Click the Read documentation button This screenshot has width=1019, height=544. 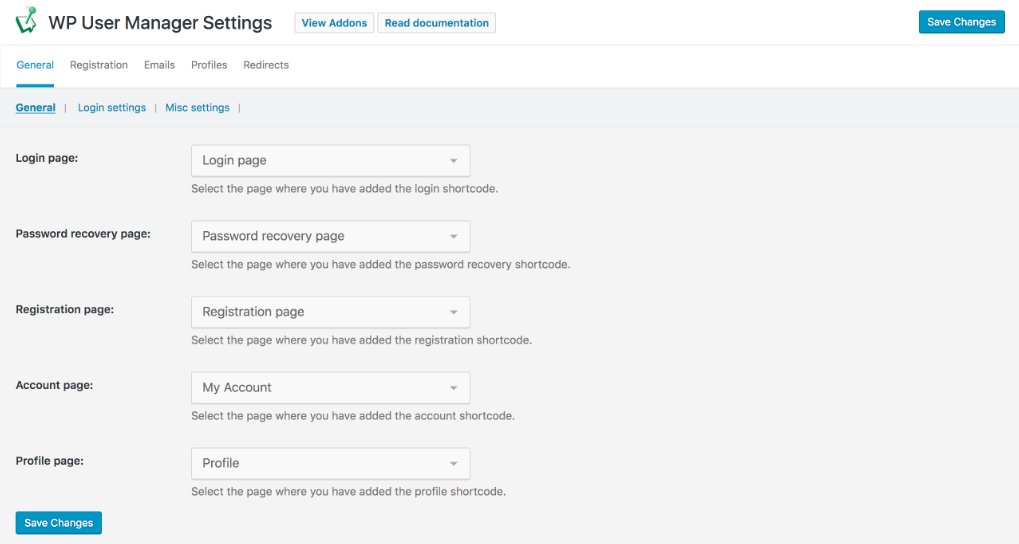tap(436, 23)
